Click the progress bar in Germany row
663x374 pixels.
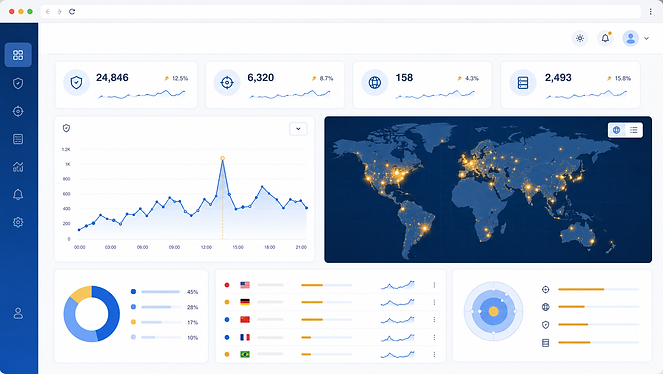(x=326, y=302)
